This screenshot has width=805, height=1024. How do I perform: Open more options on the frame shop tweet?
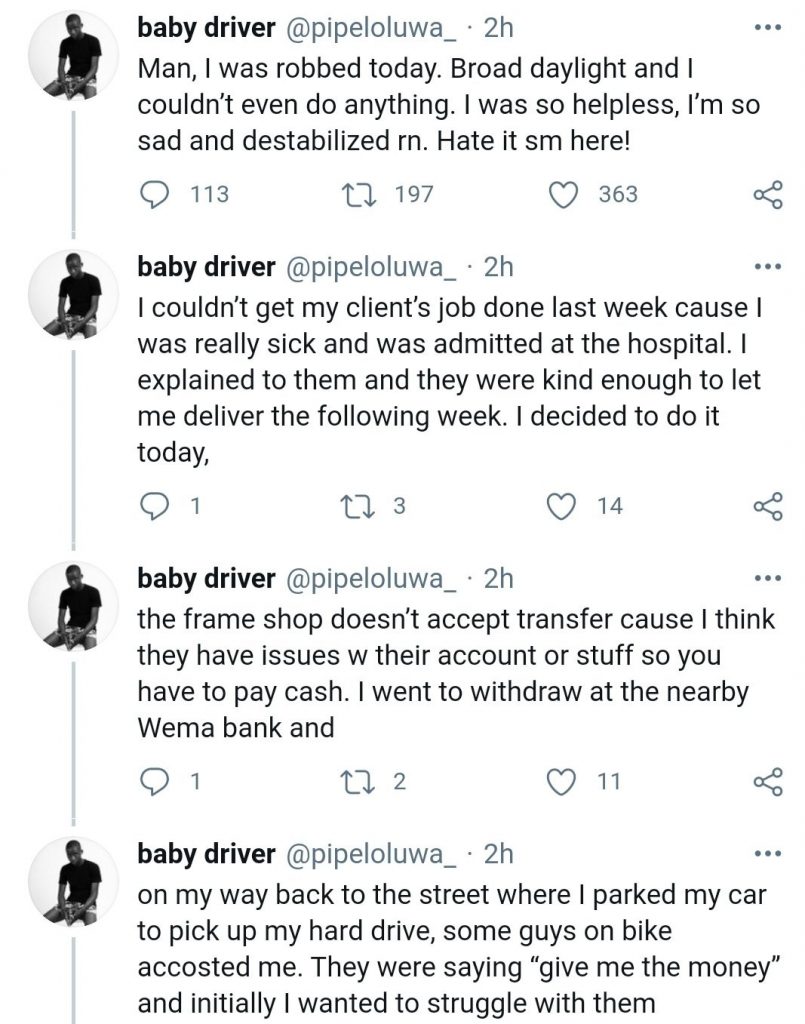(766, 579)
